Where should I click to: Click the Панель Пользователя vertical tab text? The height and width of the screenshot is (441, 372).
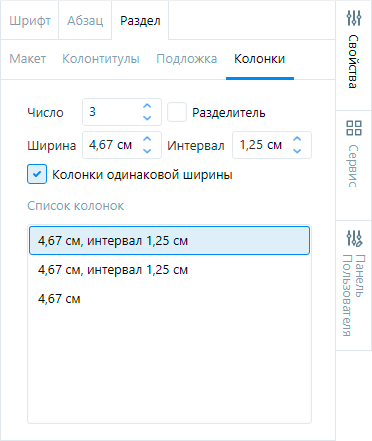click(x=354, y=295)
